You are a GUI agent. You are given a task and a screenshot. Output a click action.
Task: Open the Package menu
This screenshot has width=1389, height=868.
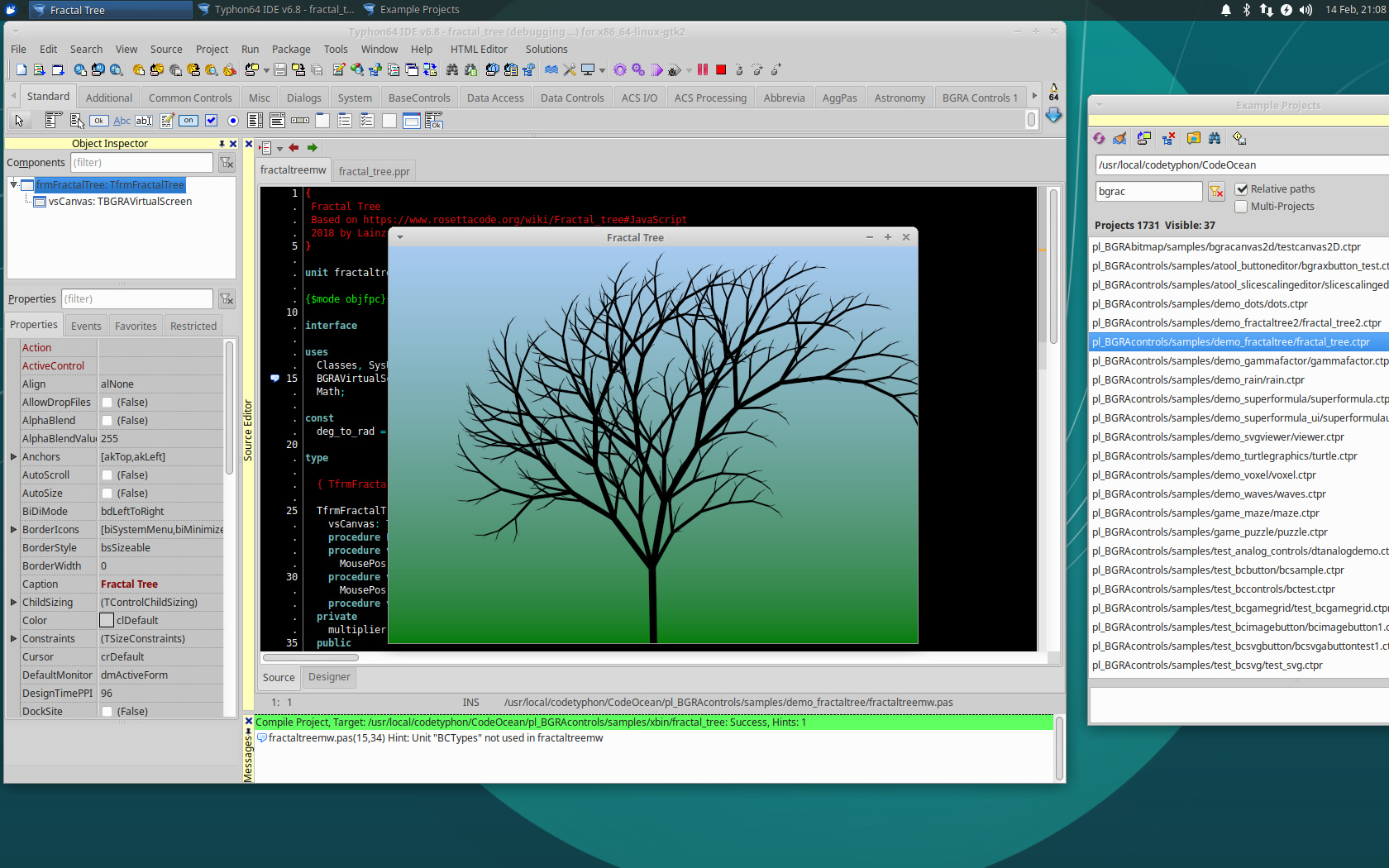(x=291, y=50)
